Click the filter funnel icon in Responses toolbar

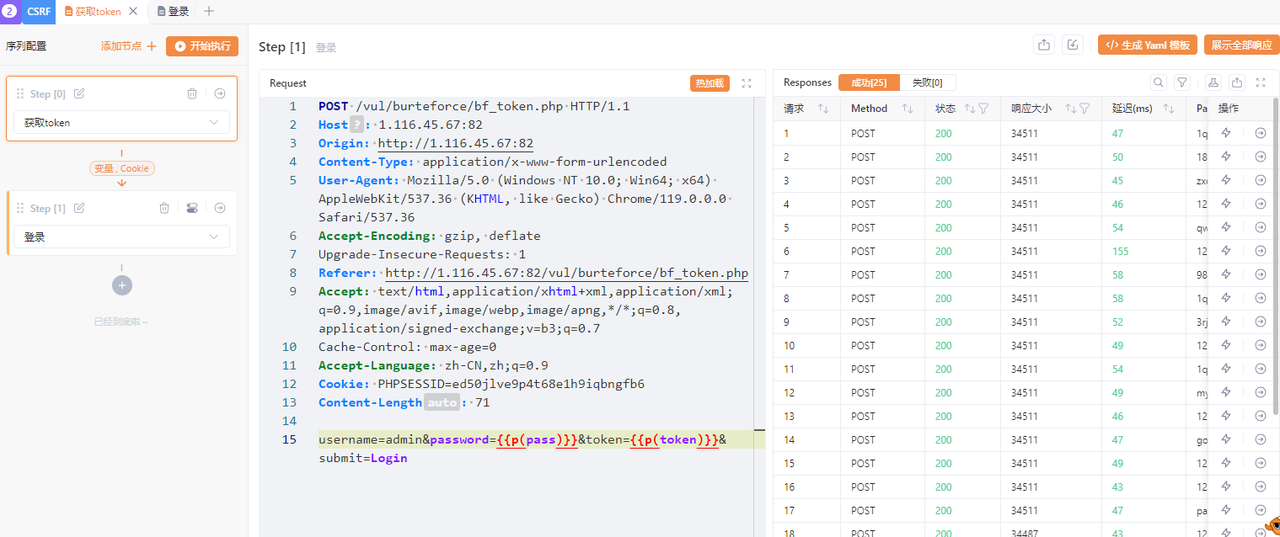(x=1182, y=83)
